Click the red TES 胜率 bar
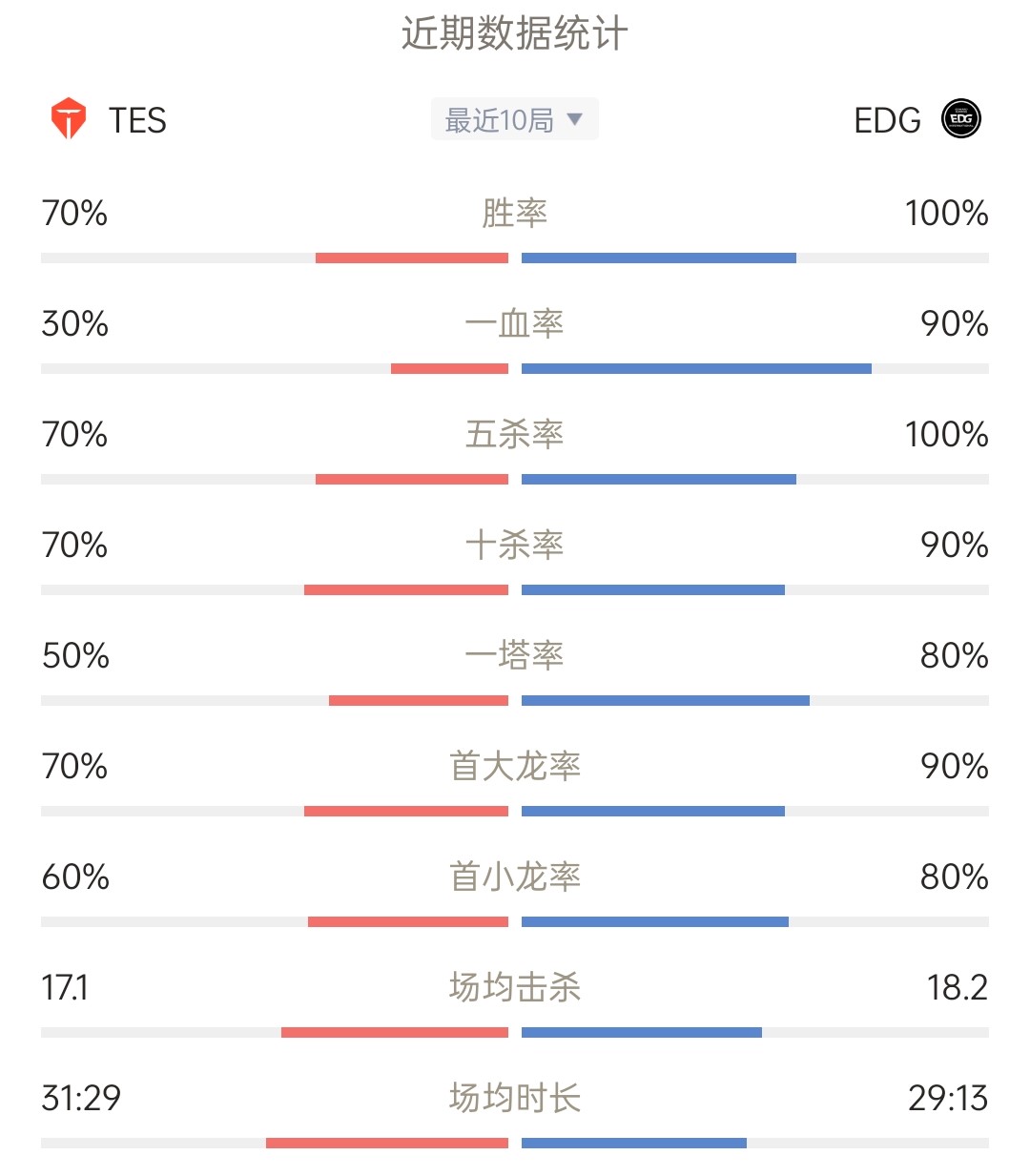Screen dimensions: 1030x1176 412,258
